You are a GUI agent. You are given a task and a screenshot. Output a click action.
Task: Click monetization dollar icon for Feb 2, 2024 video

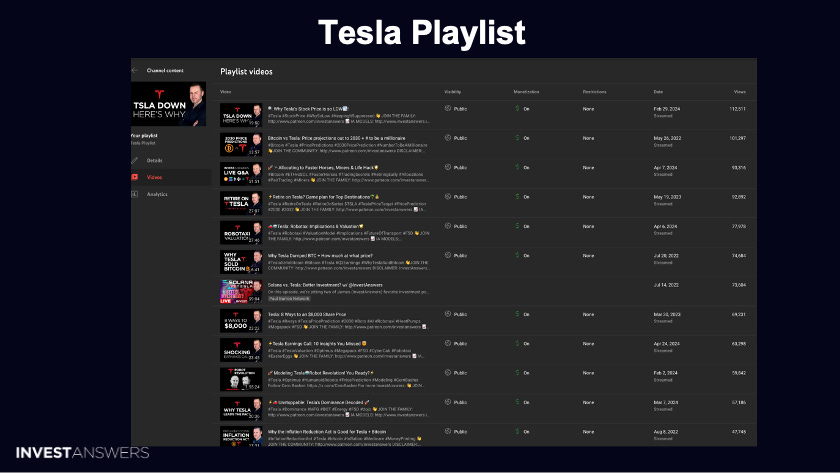click(x=518, y=372)
